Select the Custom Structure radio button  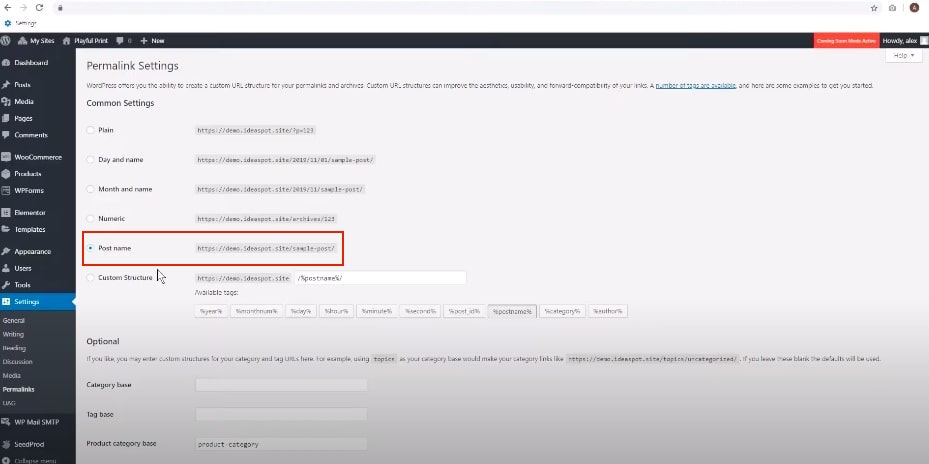(x=91, y=278)
